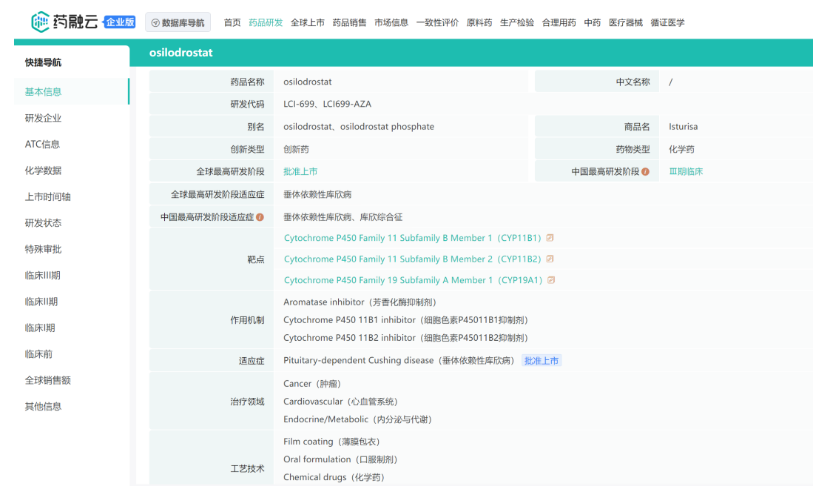Jump to 上市时间轴 section
Screen dimensions: 814x492
coord(47,197)
